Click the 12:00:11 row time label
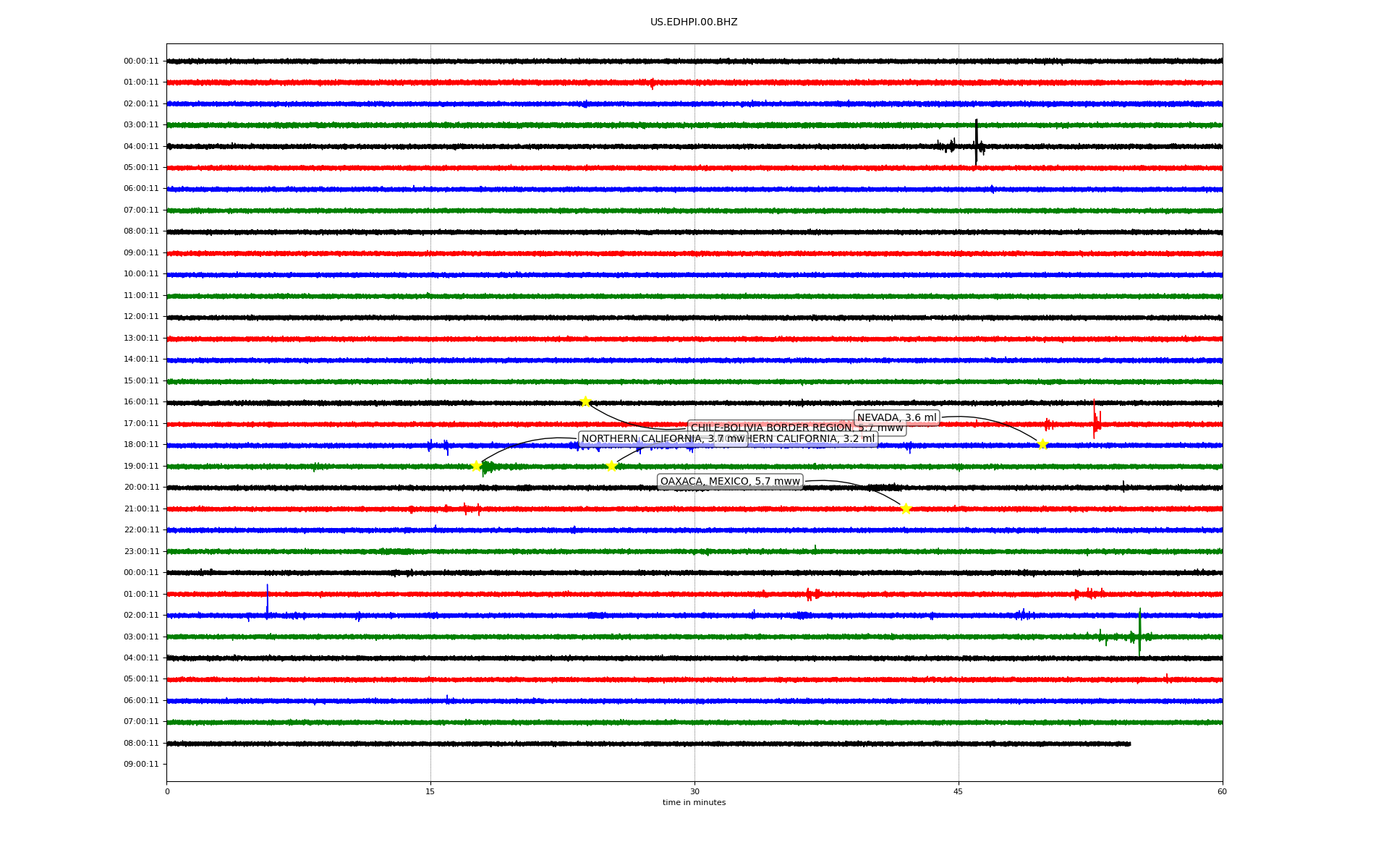This screenshot has height=868, width=1389. (141, 317)
